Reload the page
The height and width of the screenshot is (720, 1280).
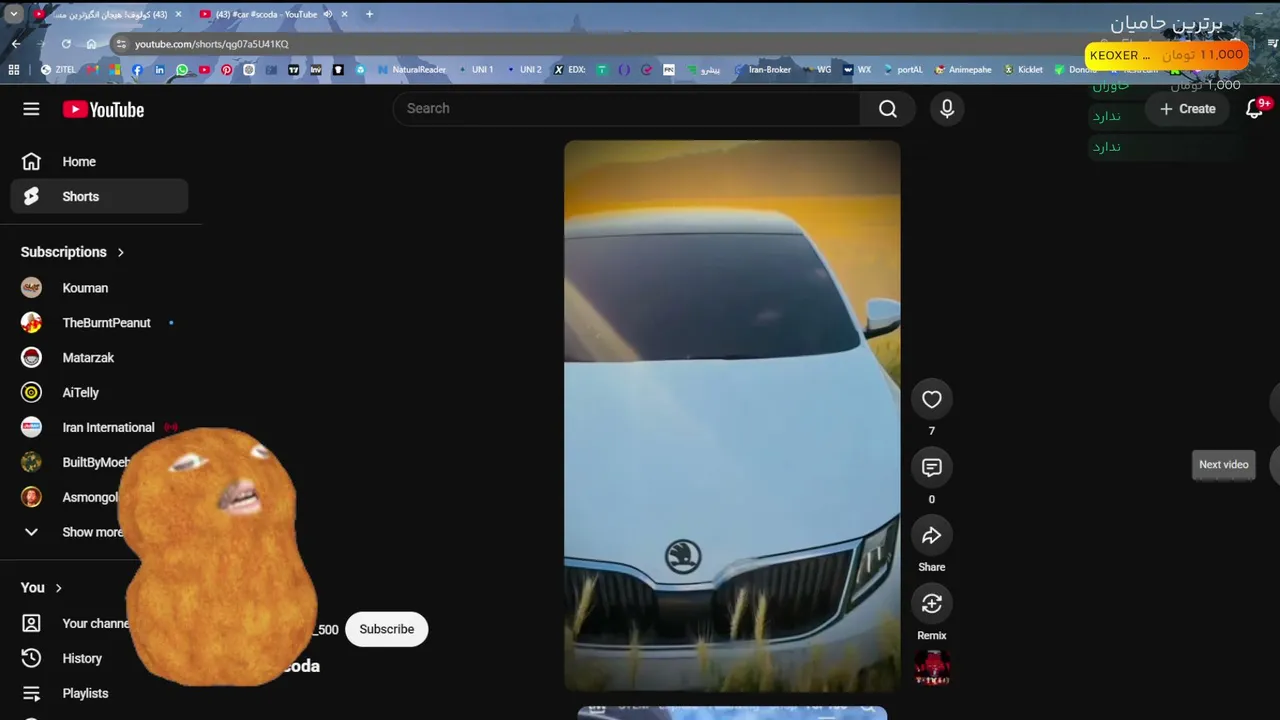(x=66, y=44)
